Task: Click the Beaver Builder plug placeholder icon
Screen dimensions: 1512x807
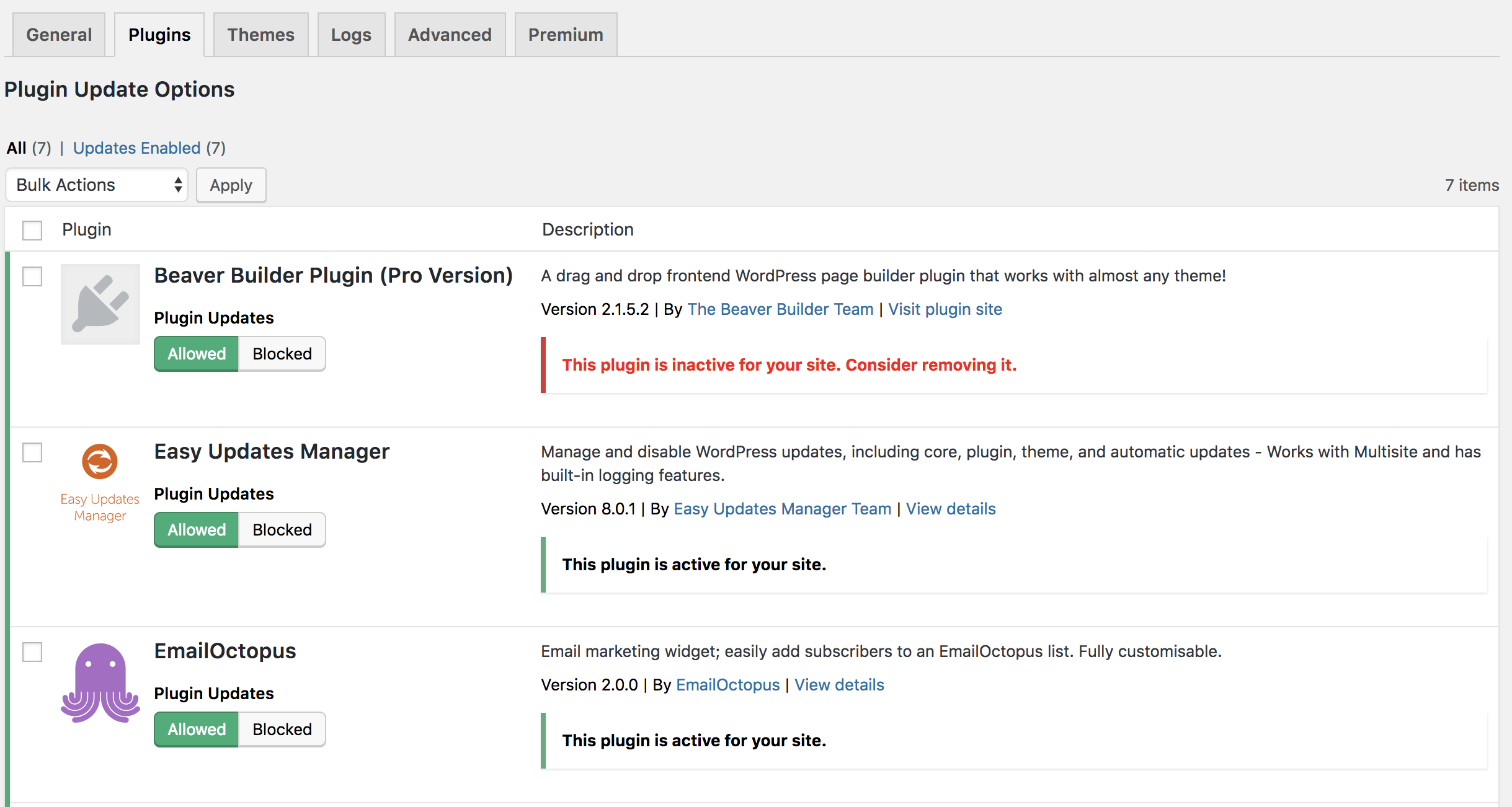Action: coord(100,304)
